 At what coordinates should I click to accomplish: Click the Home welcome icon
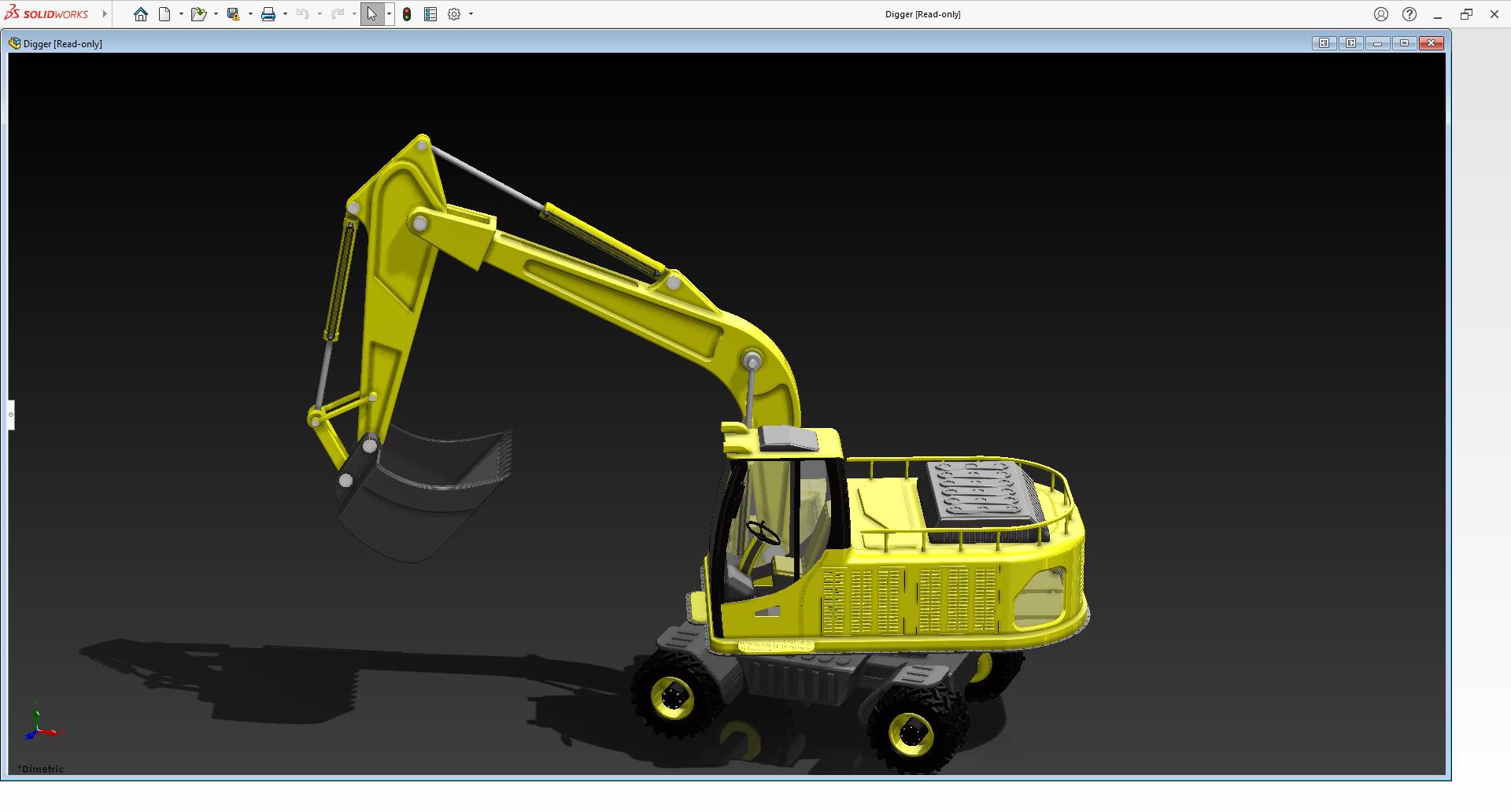pyautogui.click(x=141, y=14)
